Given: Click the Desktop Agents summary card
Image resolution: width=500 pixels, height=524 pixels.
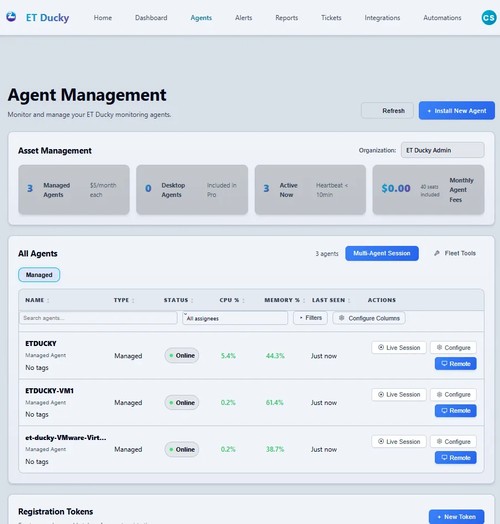Looking at the screenshot, I should click(192, 189).
